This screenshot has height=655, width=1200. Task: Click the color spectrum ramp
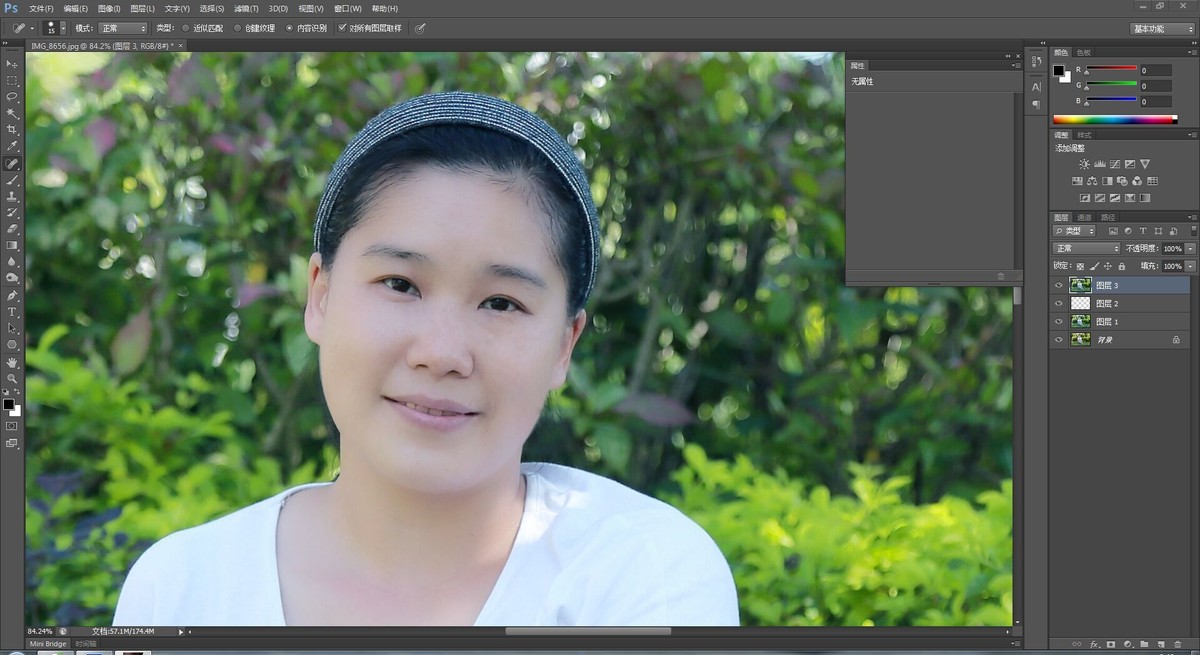point(1115,119)
